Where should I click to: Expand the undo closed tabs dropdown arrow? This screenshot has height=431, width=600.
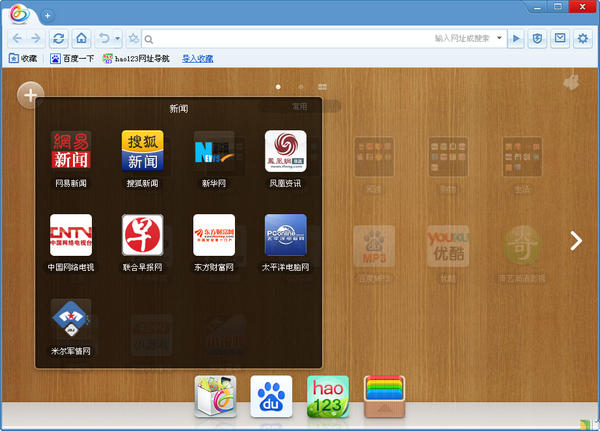tap(117, 38)
